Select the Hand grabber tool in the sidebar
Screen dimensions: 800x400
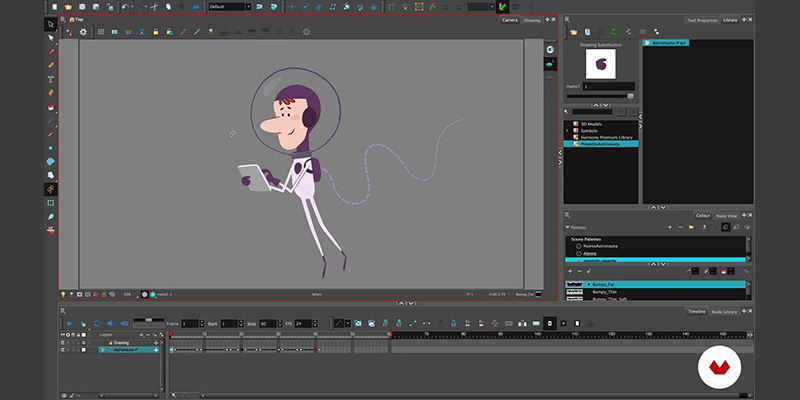point(51,175)
